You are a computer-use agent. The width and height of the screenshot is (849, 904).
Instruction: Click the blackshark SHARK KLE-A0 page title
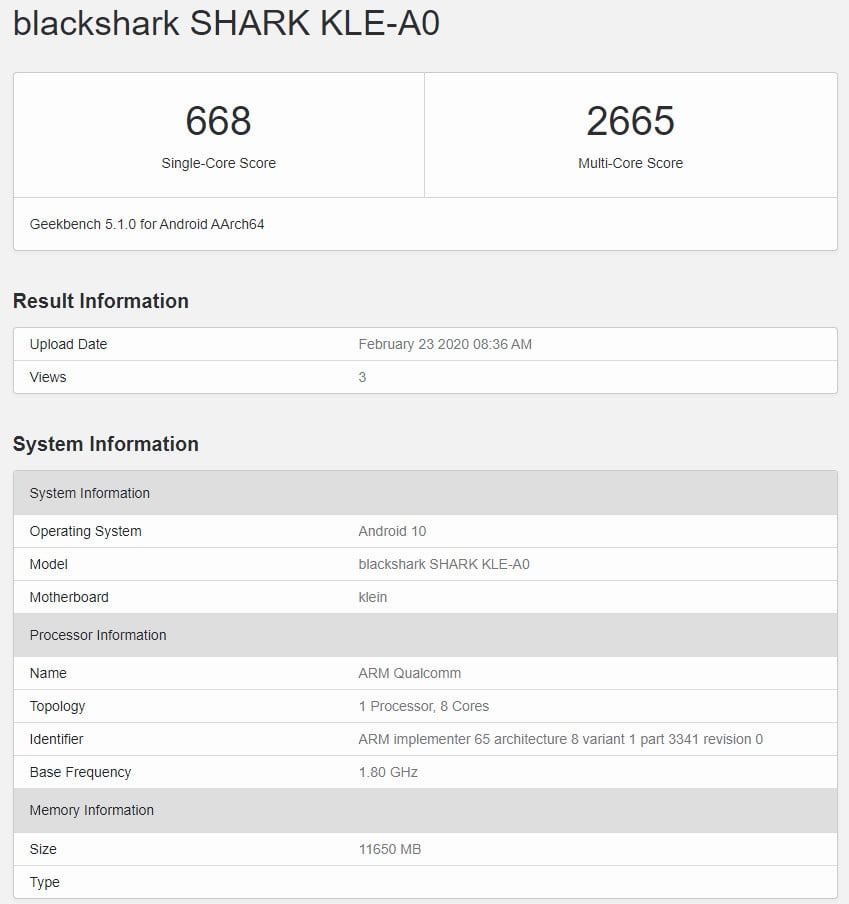(226, 24)
